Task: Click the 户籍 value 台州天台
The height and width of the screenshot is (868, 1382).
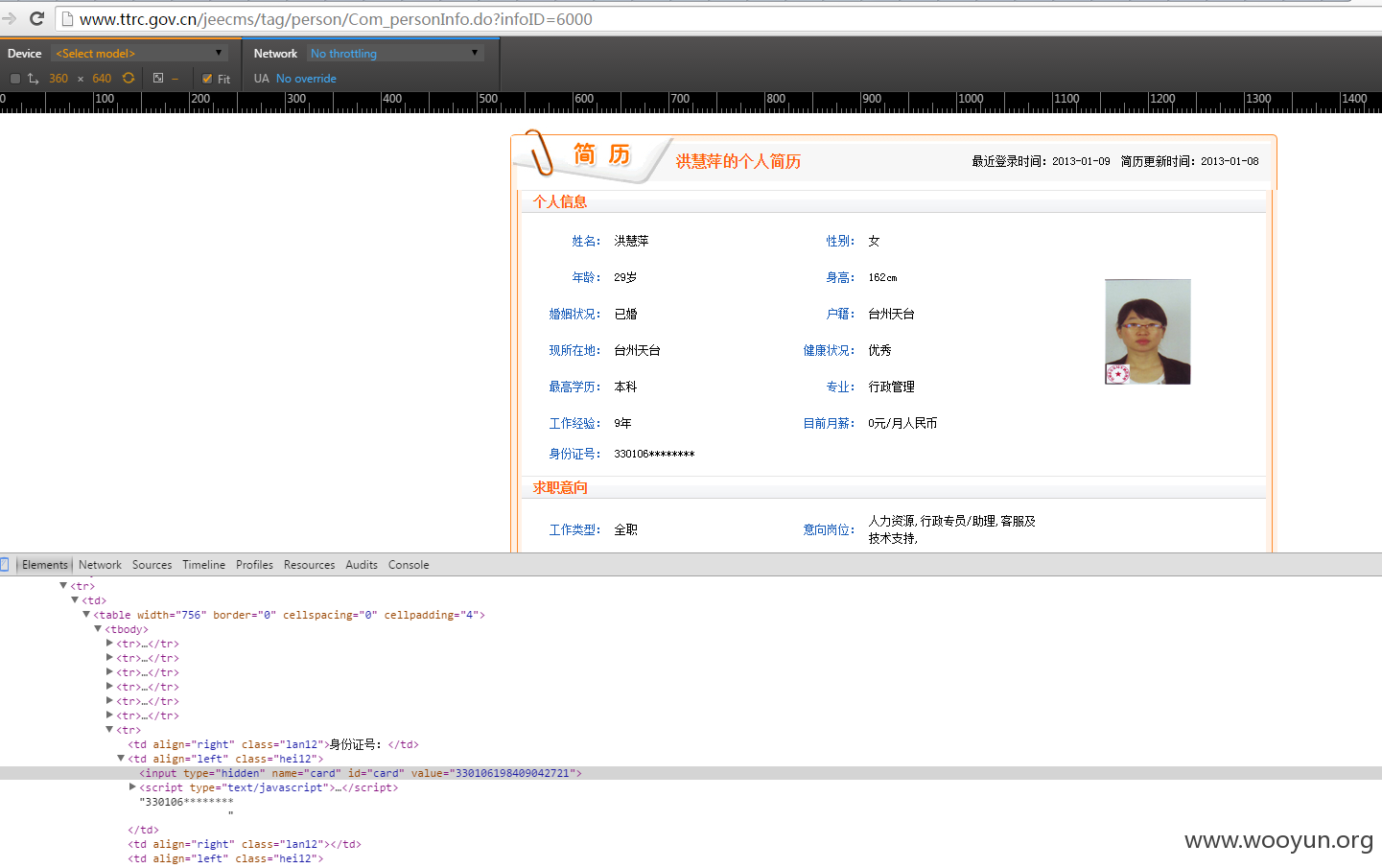Action: point(891,314)
